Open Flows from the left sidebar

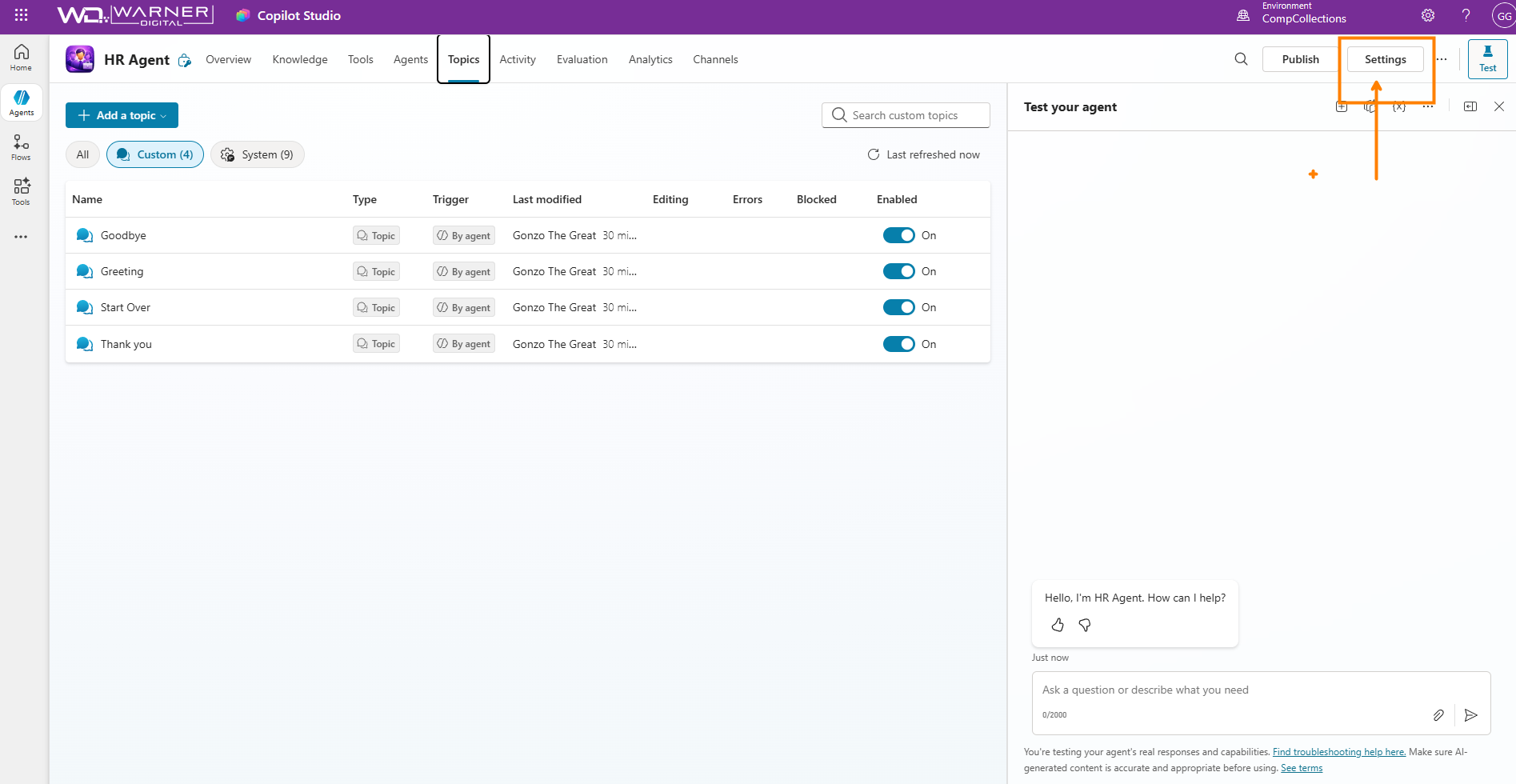point(22,147)
